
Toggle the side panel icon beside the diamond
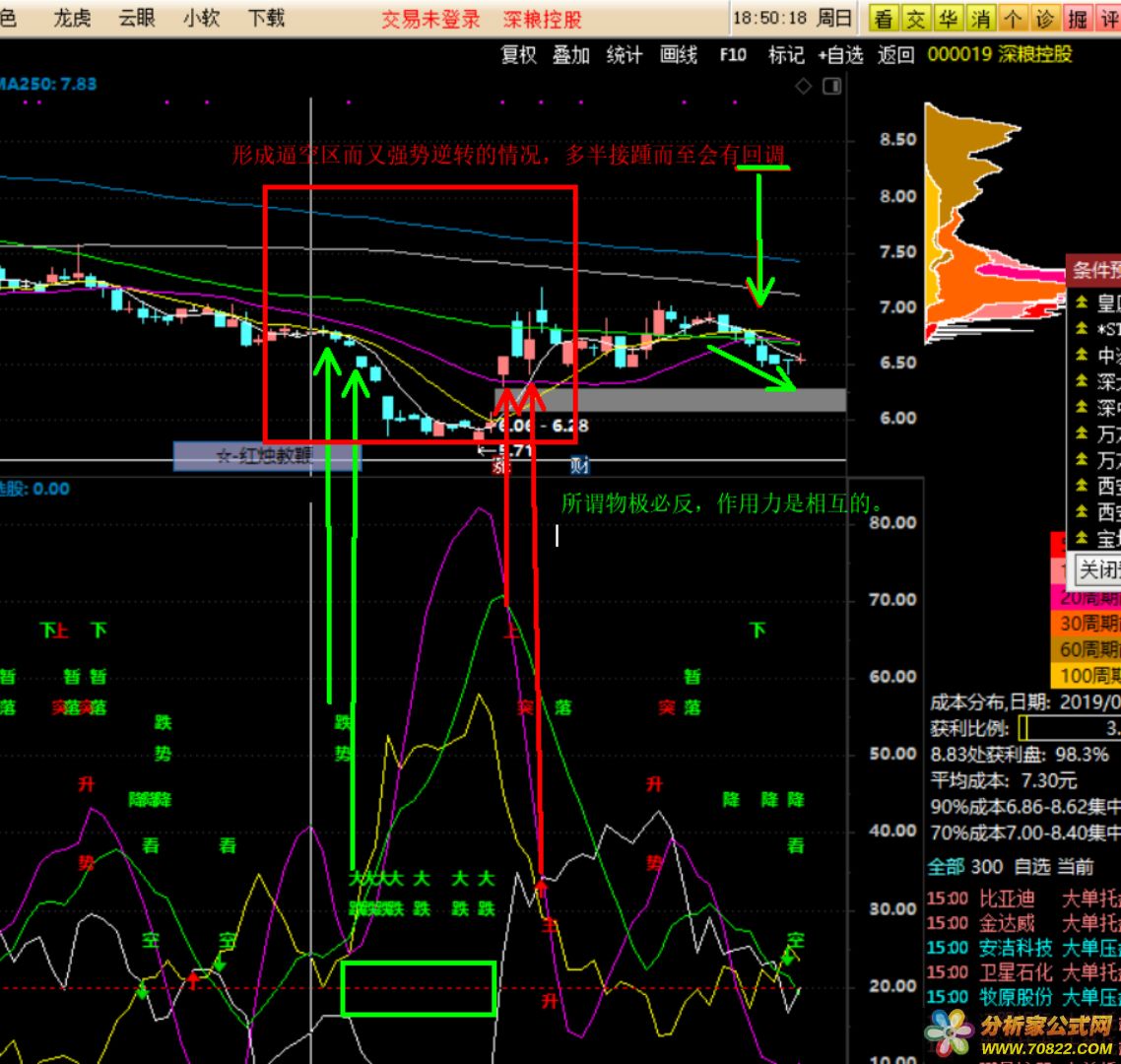tap(832, 87)
